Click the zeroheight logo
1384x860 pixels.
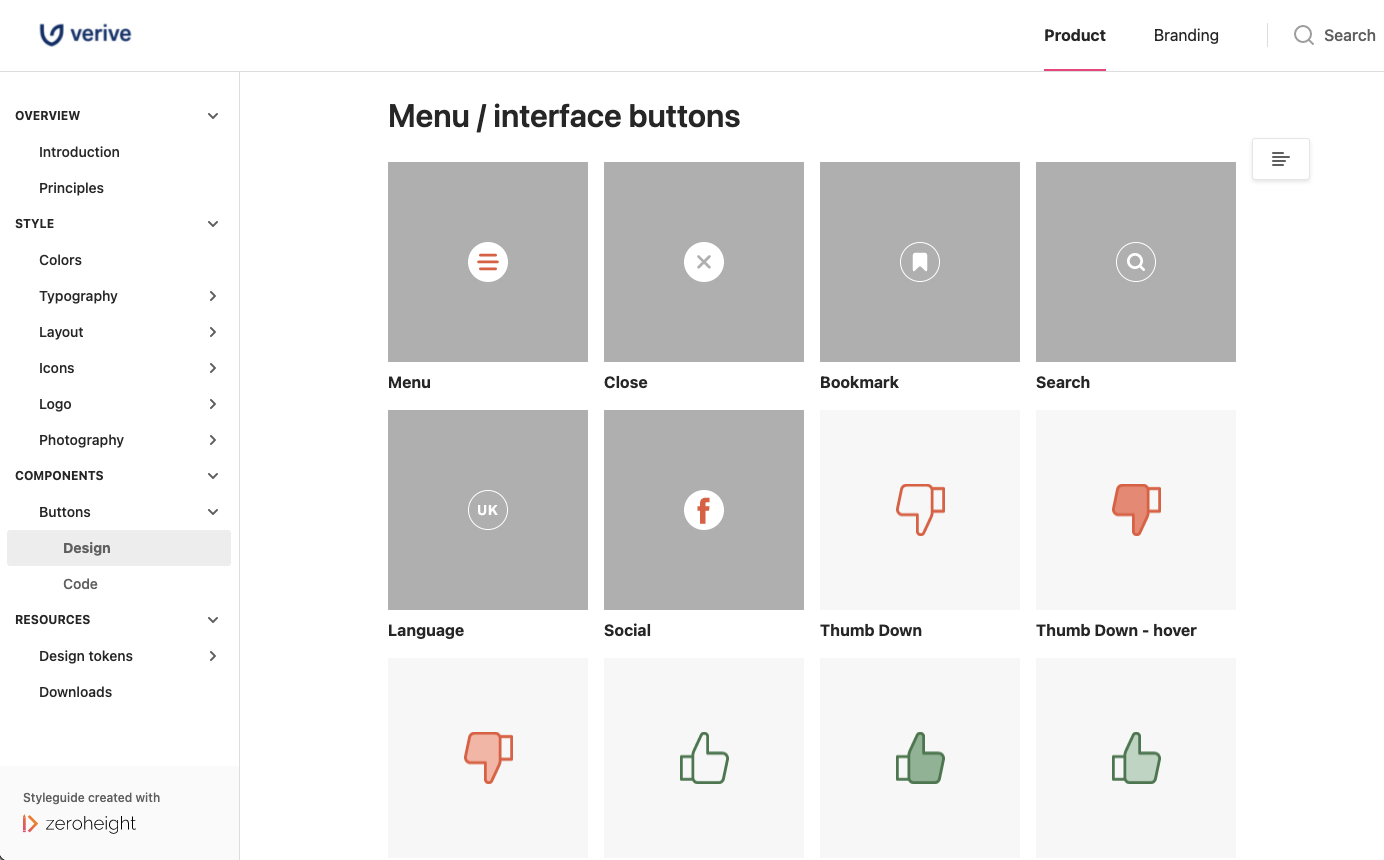pos(80,824)
